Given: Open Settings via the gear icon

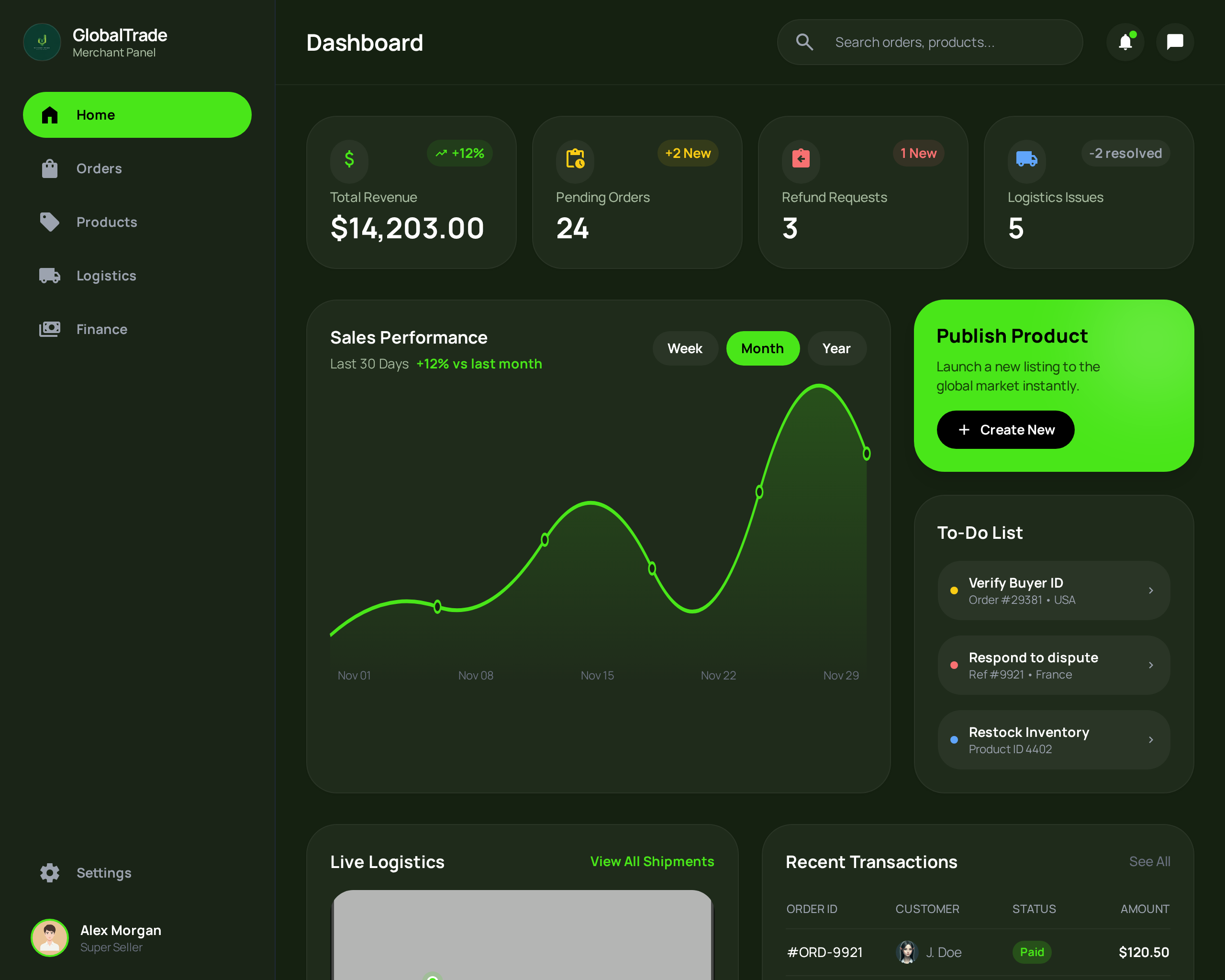Looking at the screenshot, I should pos(50,873).
